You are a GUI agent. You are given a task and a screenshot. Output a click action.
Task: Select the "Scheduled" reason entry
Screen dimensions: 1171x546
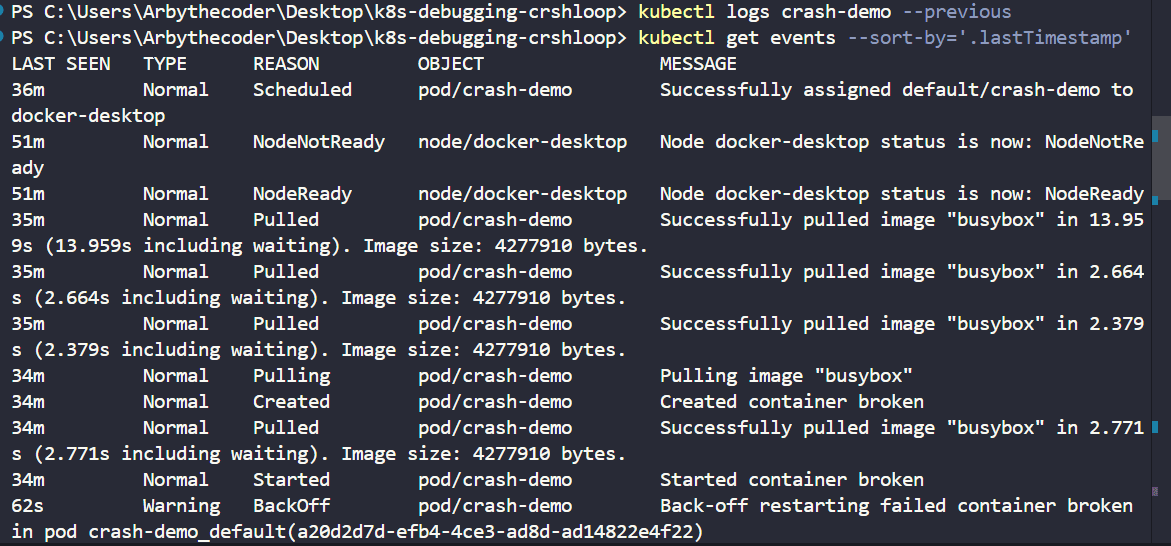[302, 90]
